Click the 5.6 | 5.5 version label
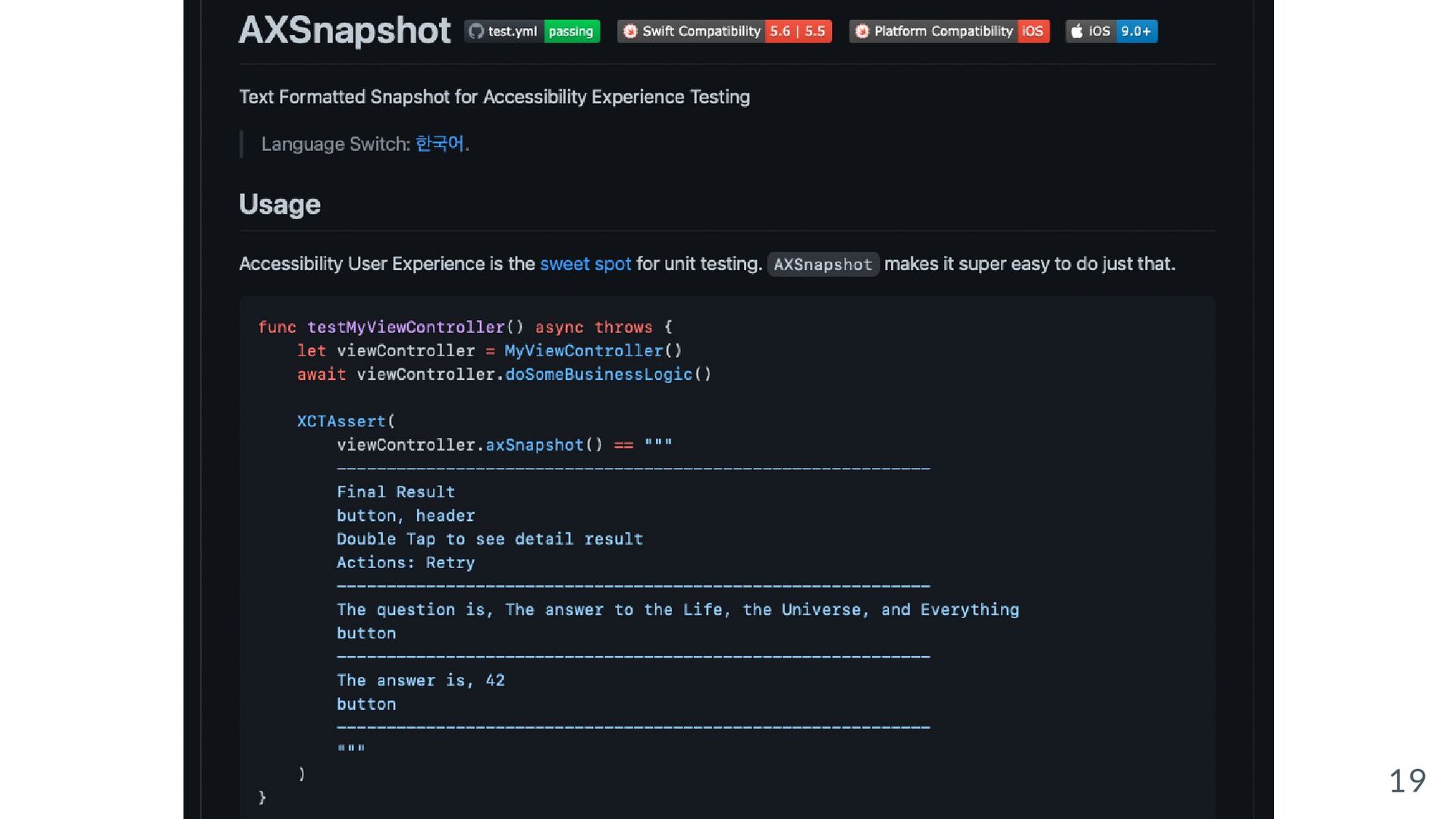 click(x=797, y=31)
